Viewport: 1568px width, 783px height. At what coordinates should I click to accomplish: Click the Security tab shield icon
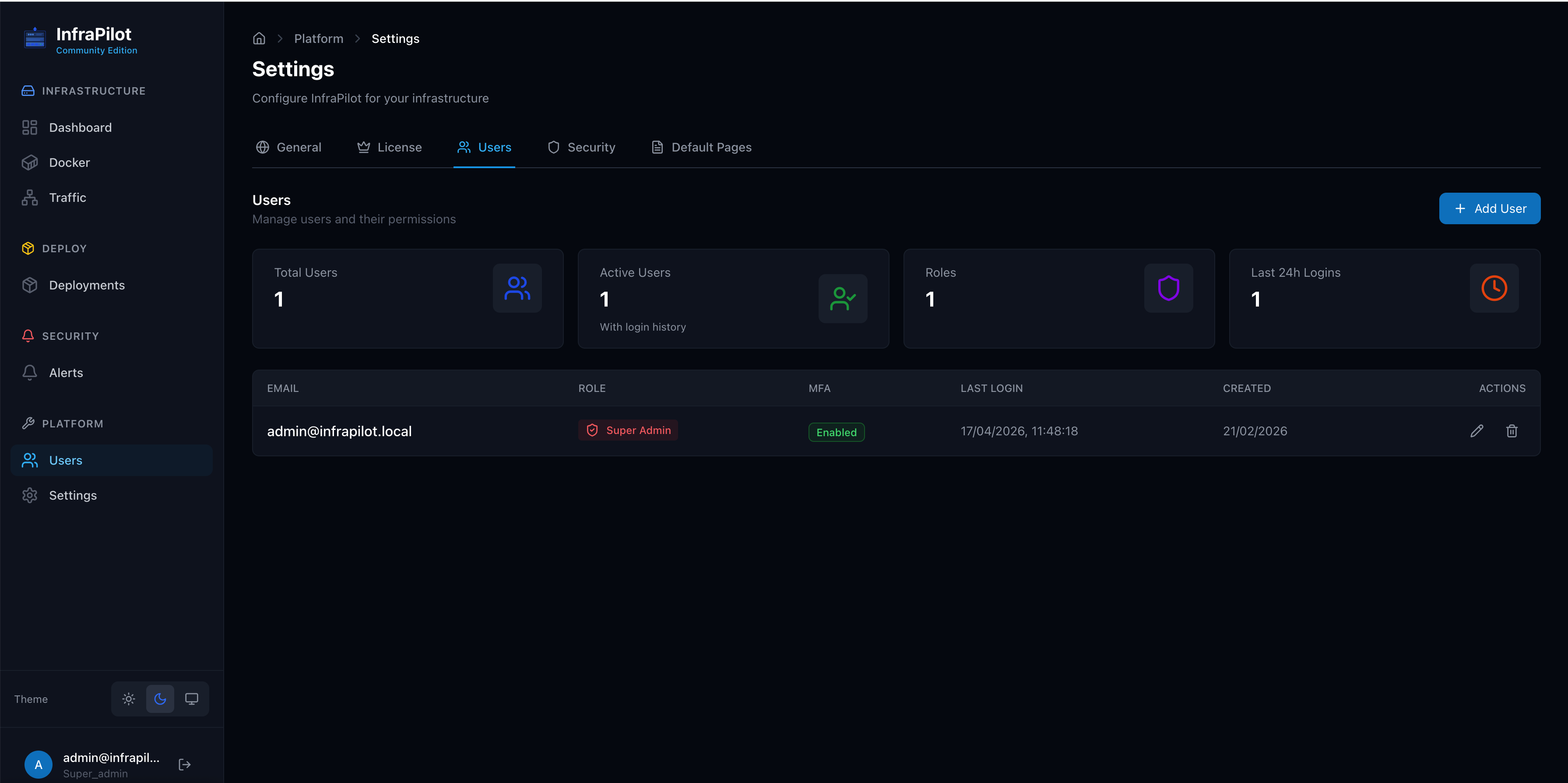(553, 147)
